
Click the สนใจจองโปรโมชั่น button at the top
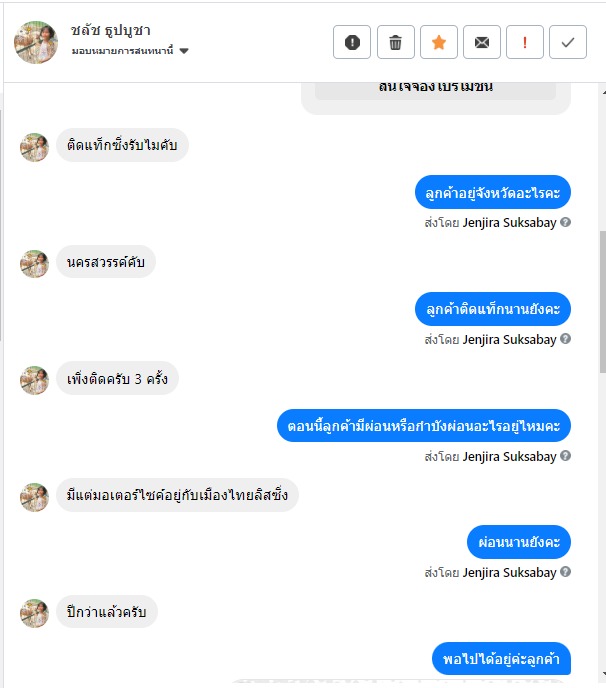coord(435,90)
